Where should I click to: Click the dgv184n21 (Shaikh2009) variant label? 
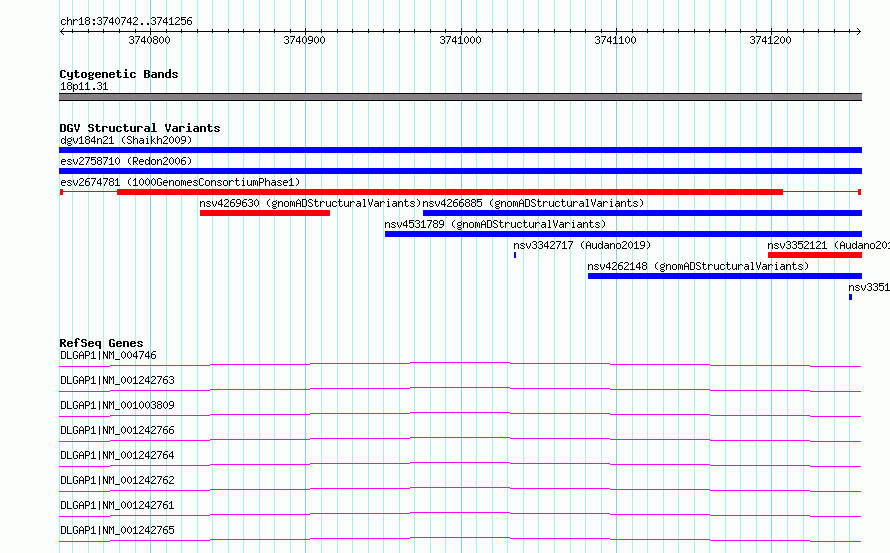pos(126,140)
